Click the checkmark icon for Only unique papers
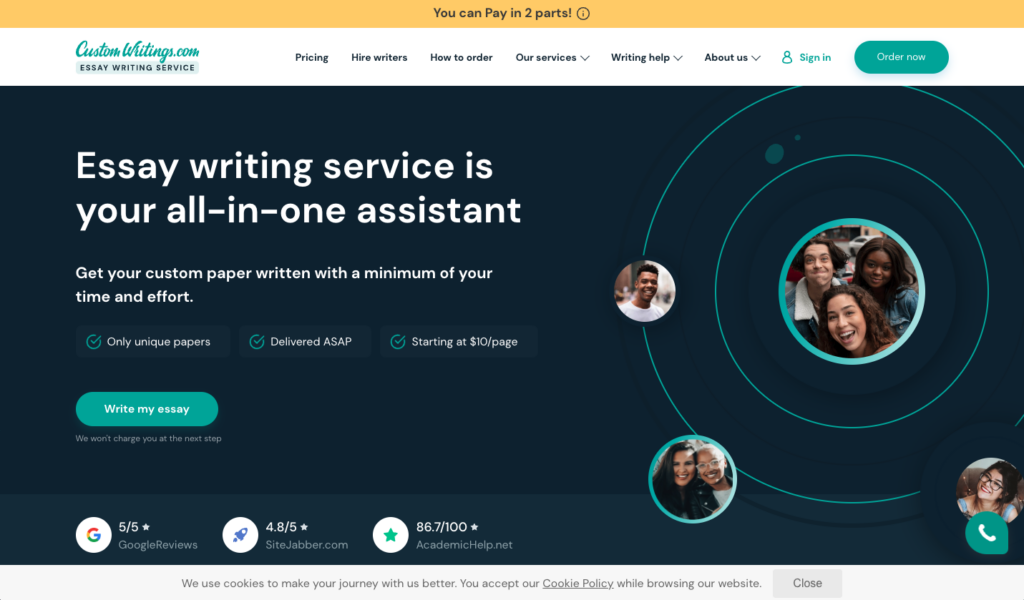Viewport: 1024px width, 600px height. point(92,342)
